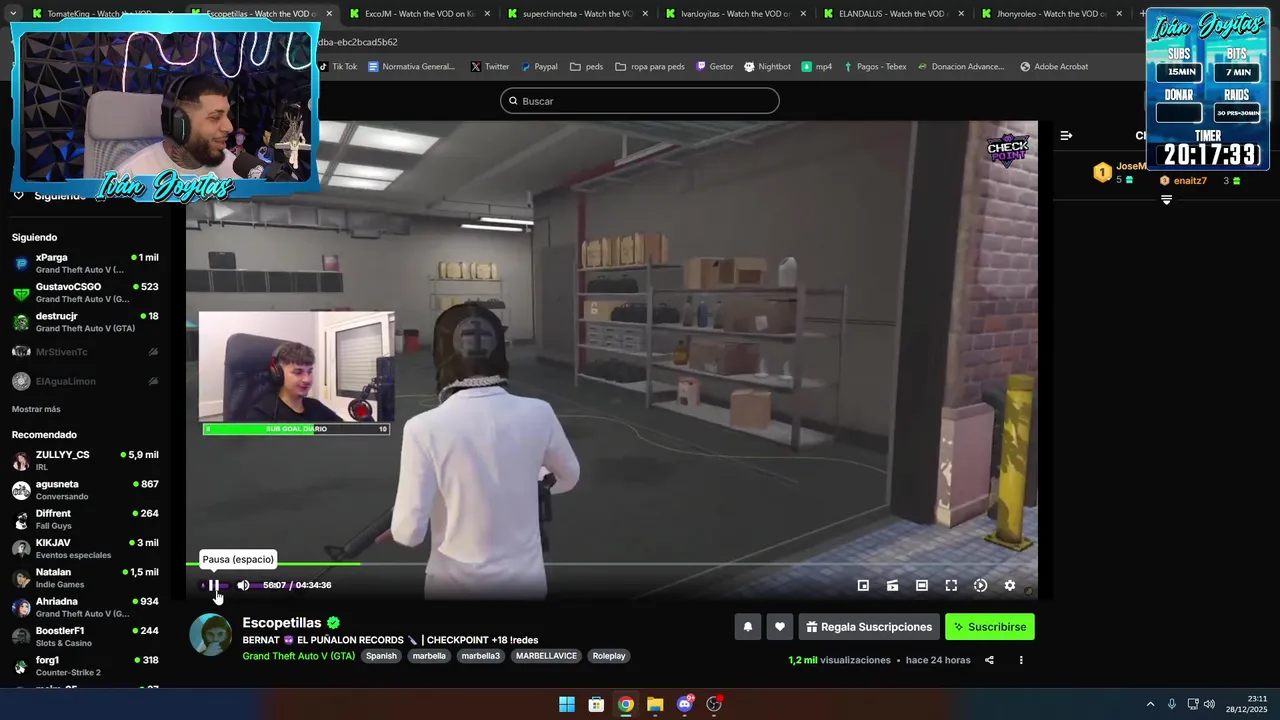This screenshot has height=720, width=1280.
Task: Select the Roleplay tag
Action: [609, 656]
